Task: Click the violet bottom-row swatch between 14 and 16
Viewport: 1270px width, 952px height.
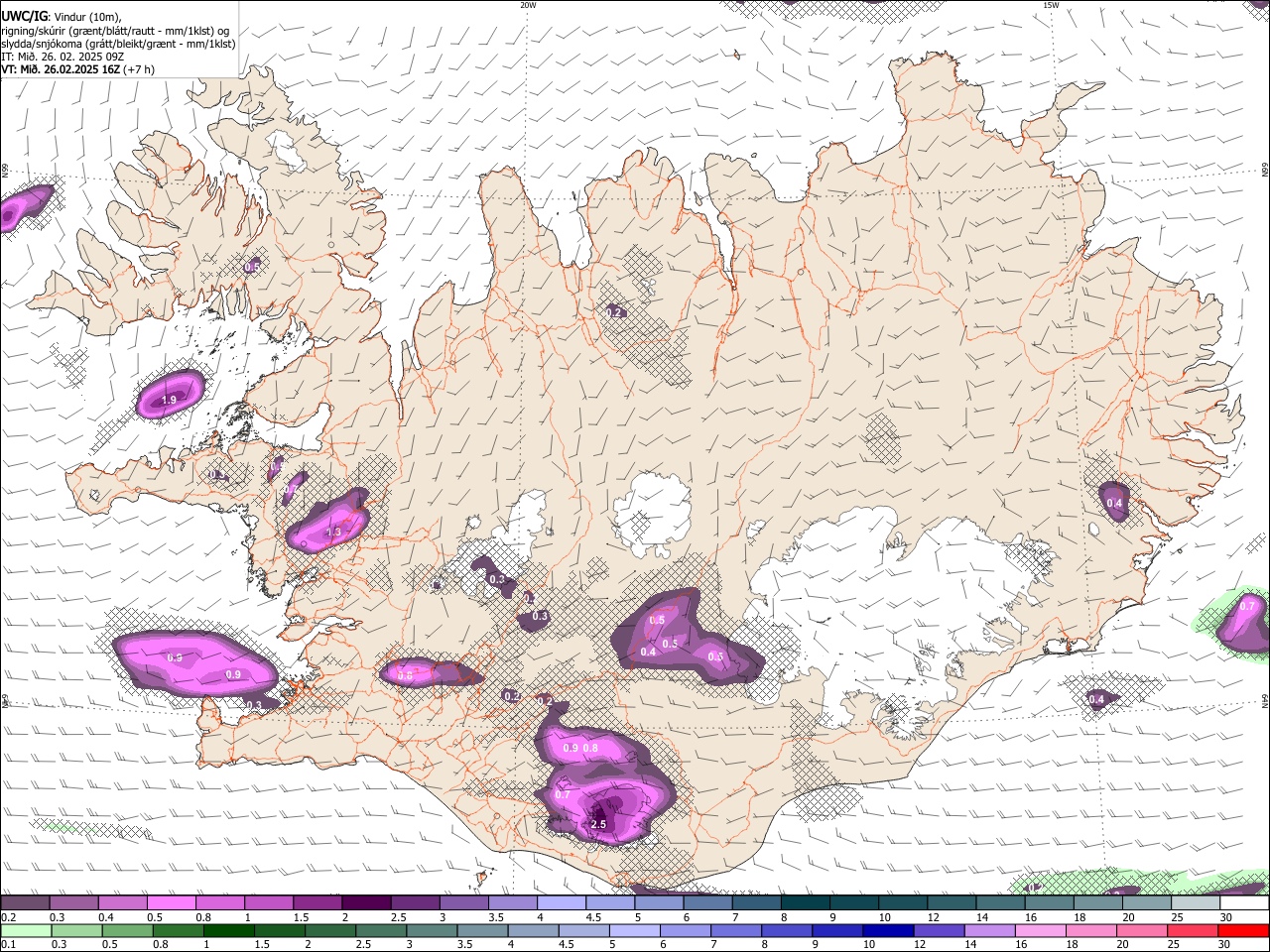Action: tap(990, 930)
